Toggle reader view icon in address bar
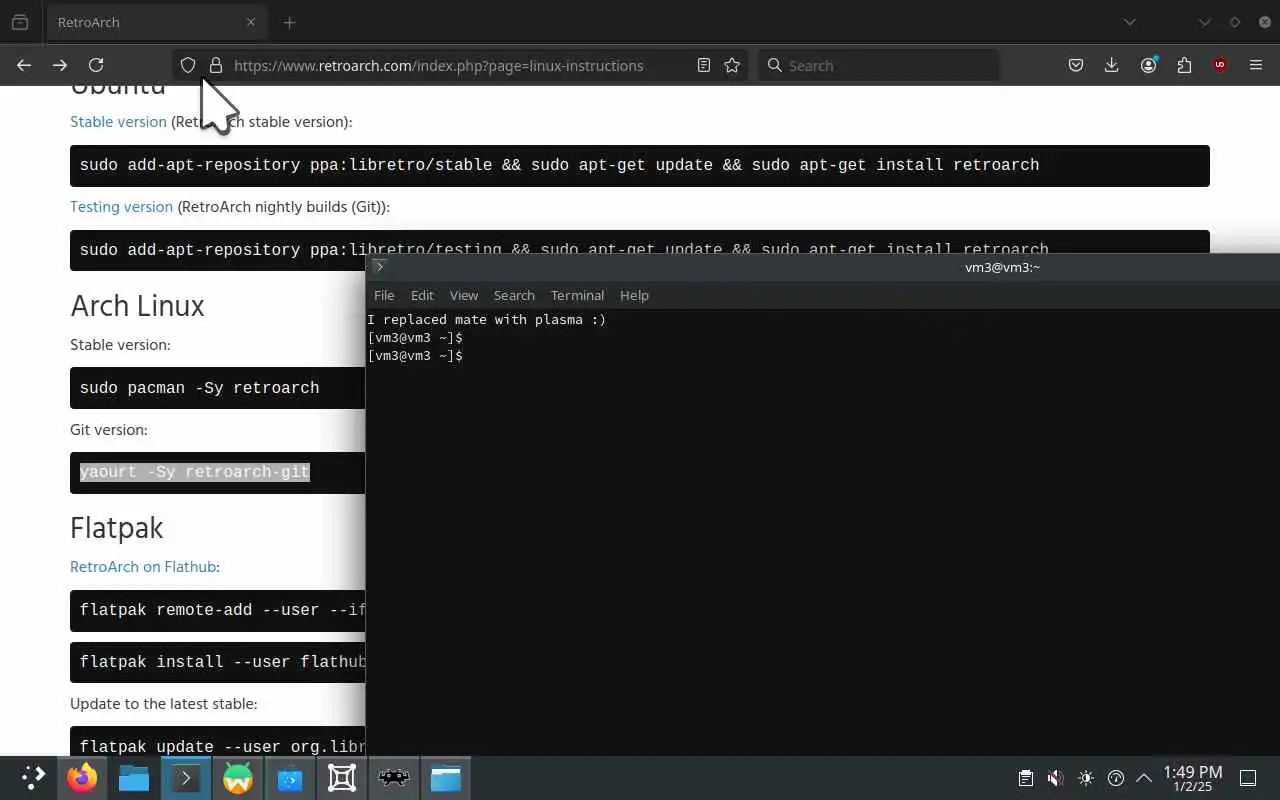The image size is (1280, 800). (x=704, y=65)
